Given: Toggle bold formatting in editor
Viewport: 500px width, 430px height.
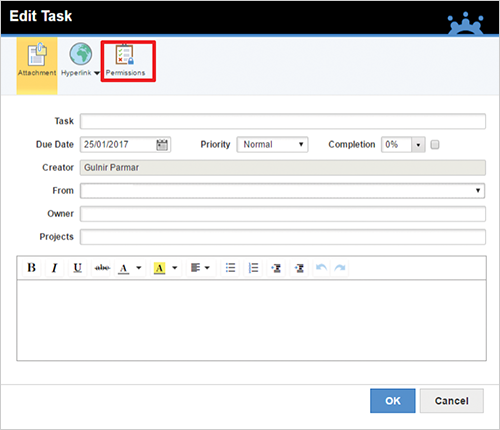Looking at the screenshot, I should (x=32, y=268).
